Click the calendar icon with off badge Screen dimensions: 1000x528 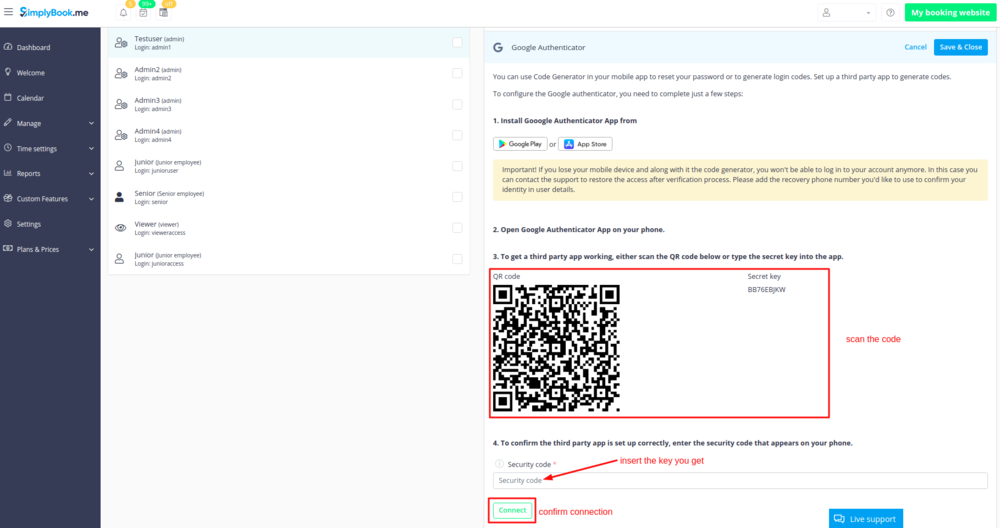click(x=163, y=13)
